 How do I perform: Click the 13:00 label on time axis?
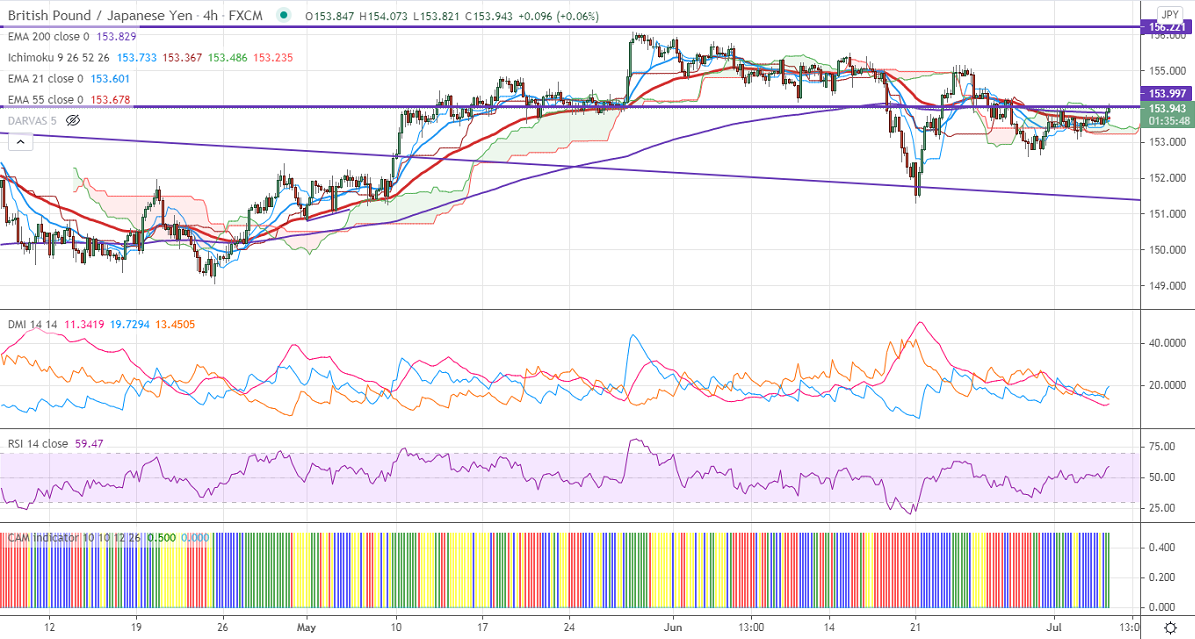750,628
